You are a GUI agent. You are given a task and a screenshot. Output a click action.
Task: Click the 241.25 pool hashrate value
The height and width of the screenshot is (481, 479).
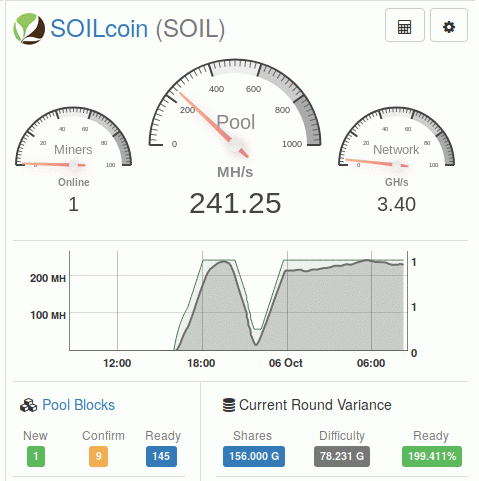click(235, 204)
